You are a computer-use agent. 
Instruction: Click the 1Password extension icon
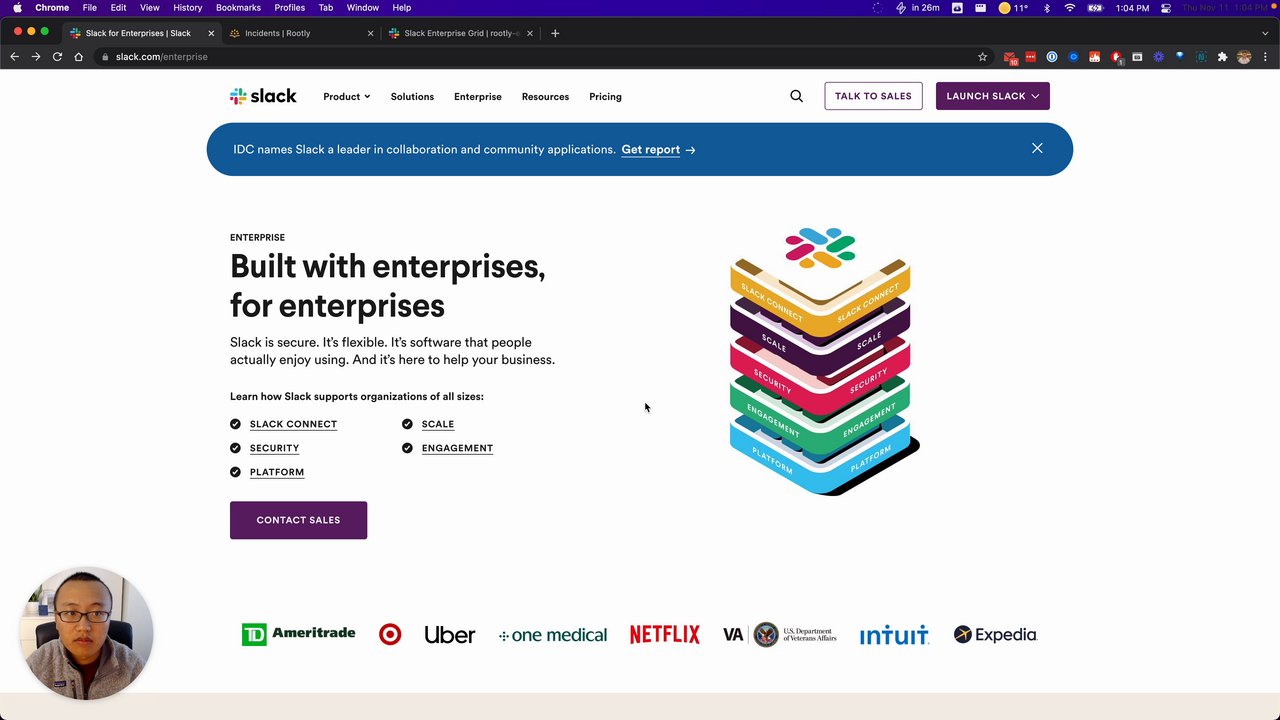pyautogui.click(x=1052, y=57)
